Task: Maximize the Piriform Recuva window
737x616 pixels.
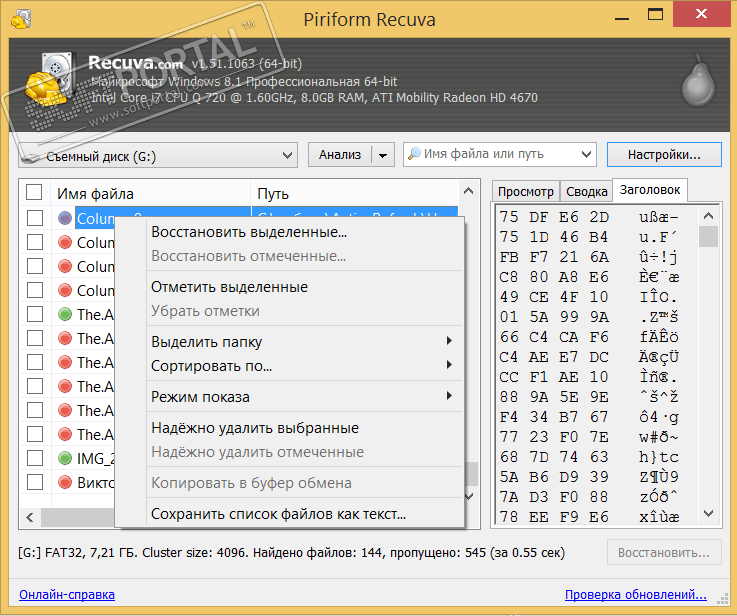Action: point(655,15)
